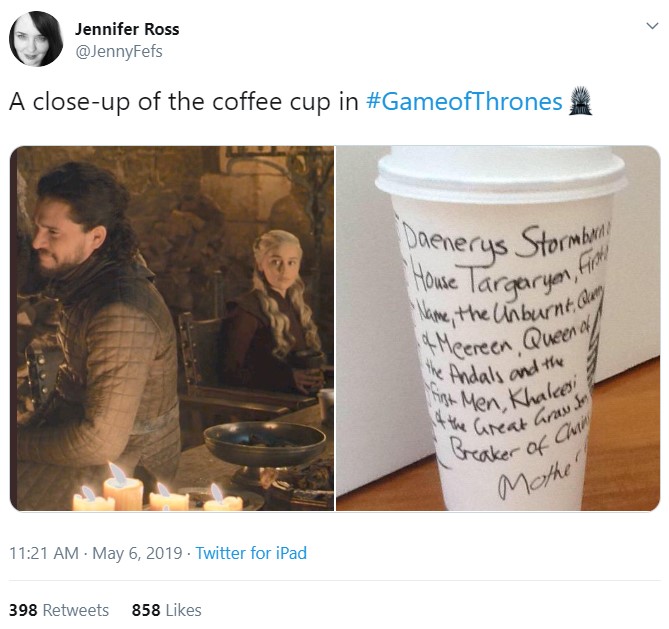Open the right photo of the coffee cup
Screen dimensions: 669x629
click(498, 328)
